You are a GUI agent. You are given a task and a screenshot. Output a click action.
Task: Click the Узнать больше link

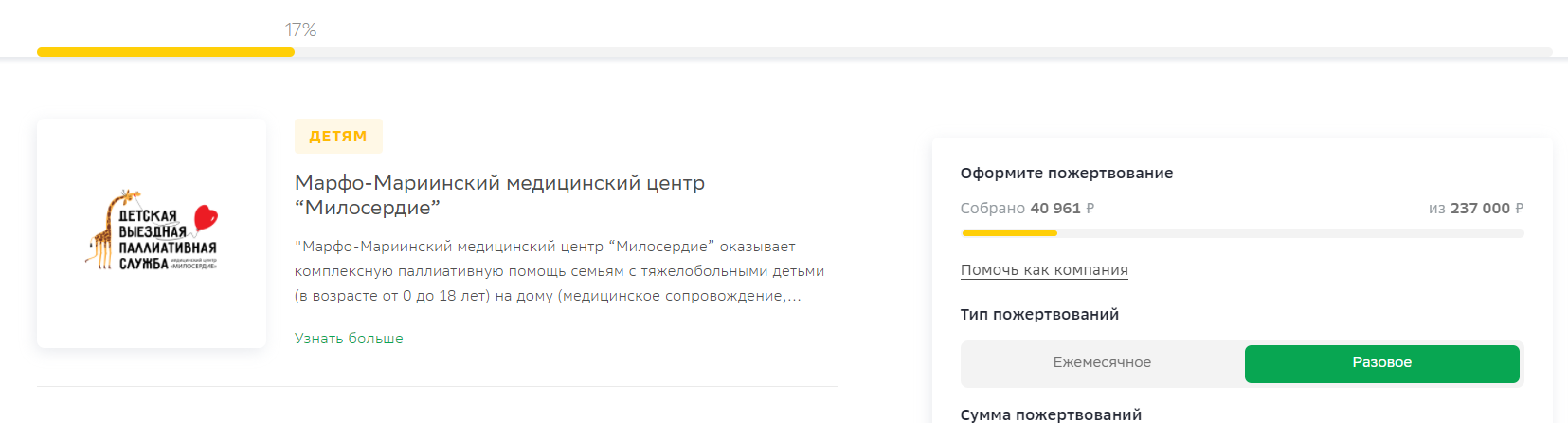pos(349,339)
